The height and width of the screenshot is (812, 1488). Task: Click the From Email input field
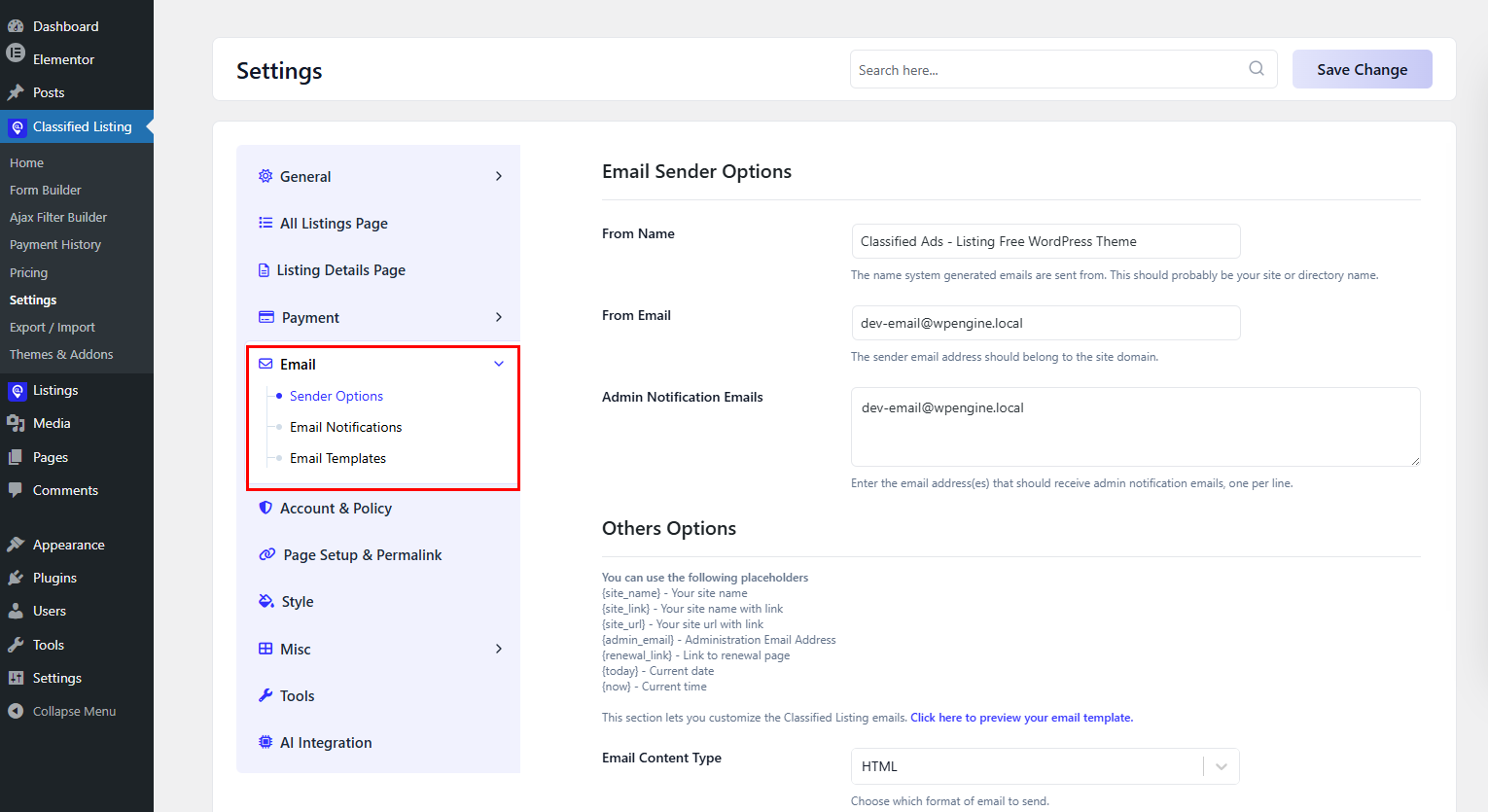coord(1045,323)
